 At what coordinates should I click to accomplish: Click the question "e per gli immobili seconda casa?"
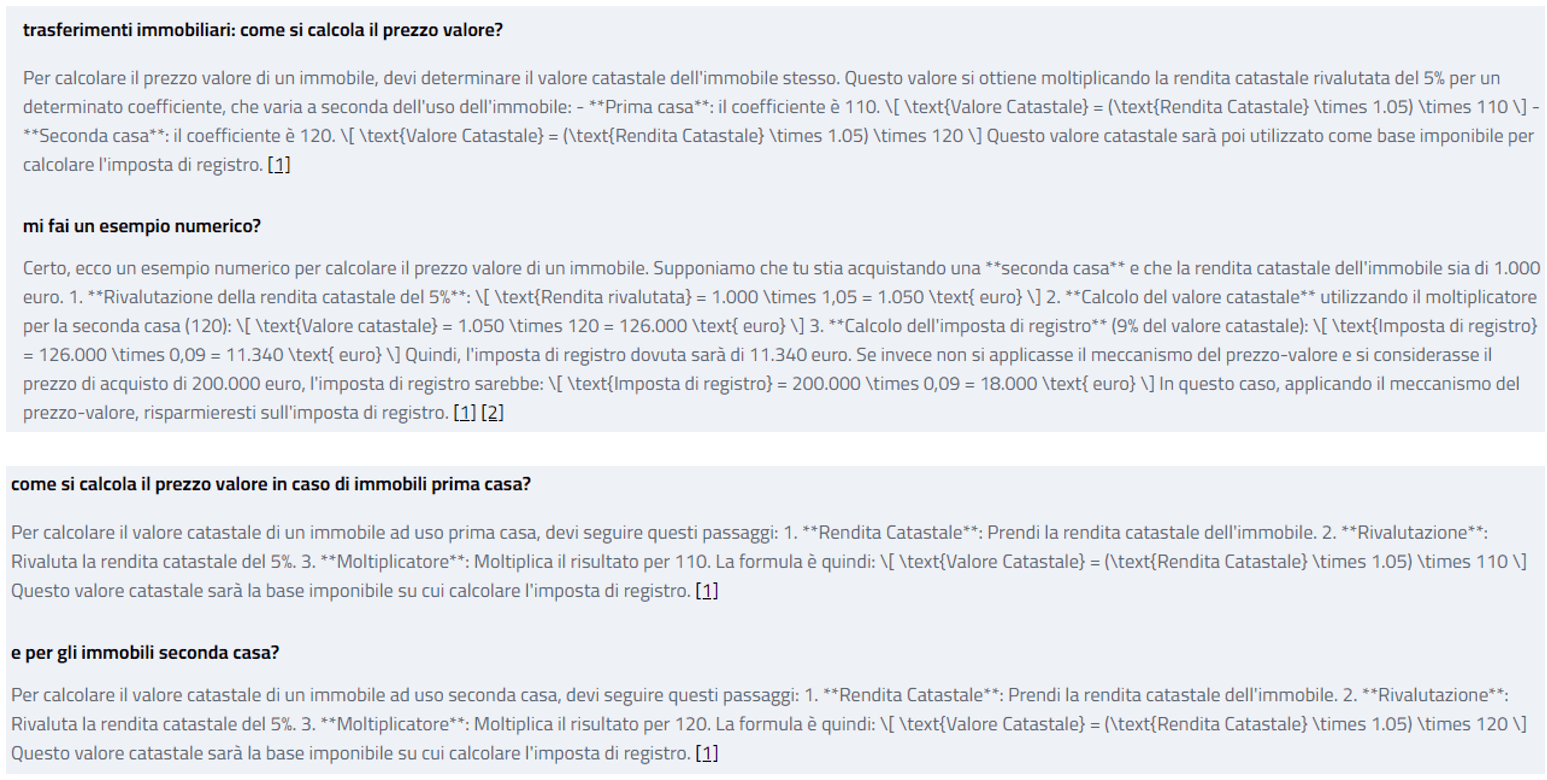pyautogui.click(x=145, y=653)
